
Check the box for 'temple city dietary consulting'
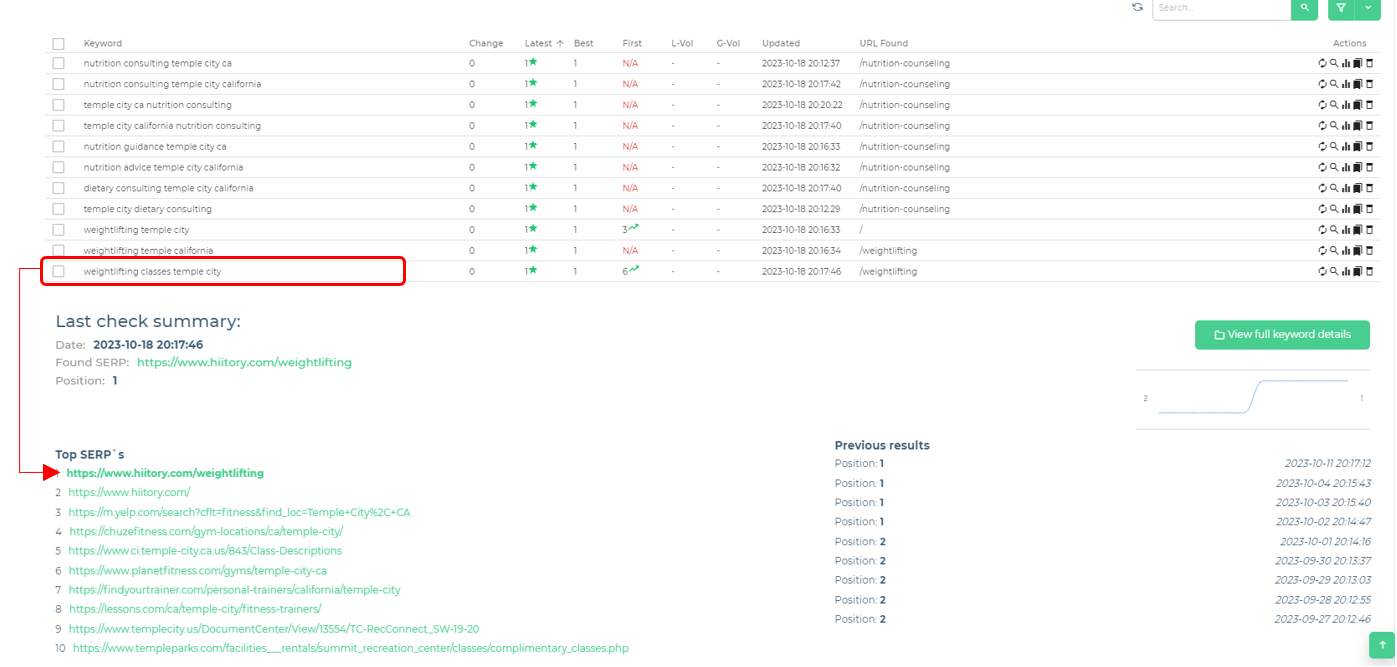(x=59, y=209)
